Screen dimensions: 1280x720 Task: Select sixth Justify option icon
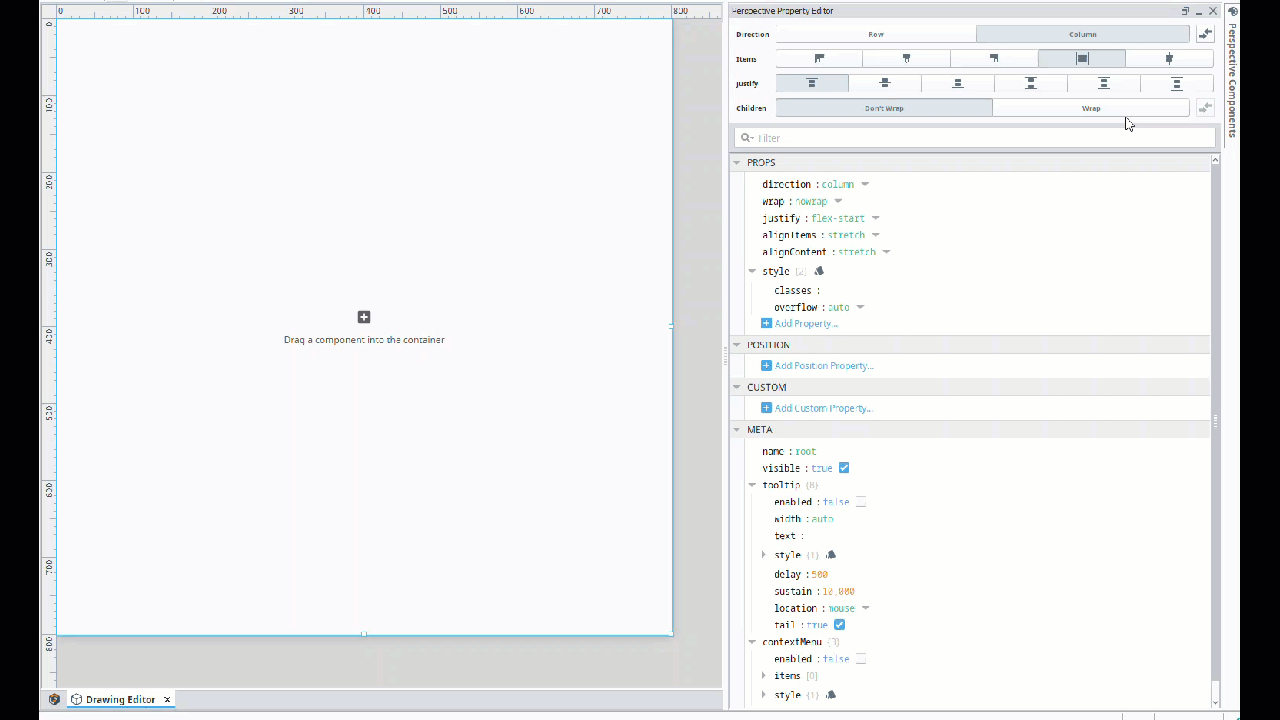1177,83
